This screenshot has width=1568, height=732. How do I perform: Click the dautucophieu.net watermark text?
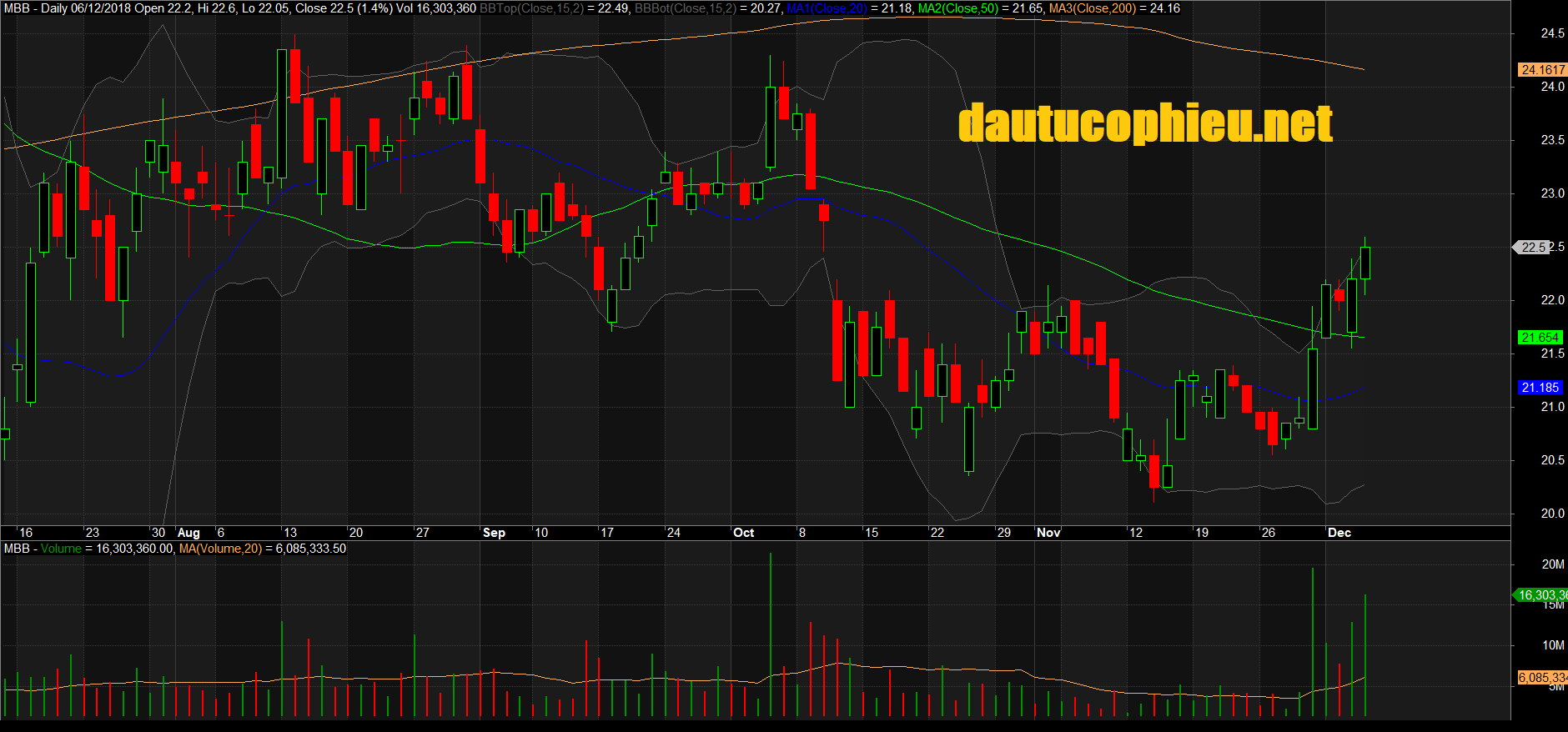[x=1145, y=124]
